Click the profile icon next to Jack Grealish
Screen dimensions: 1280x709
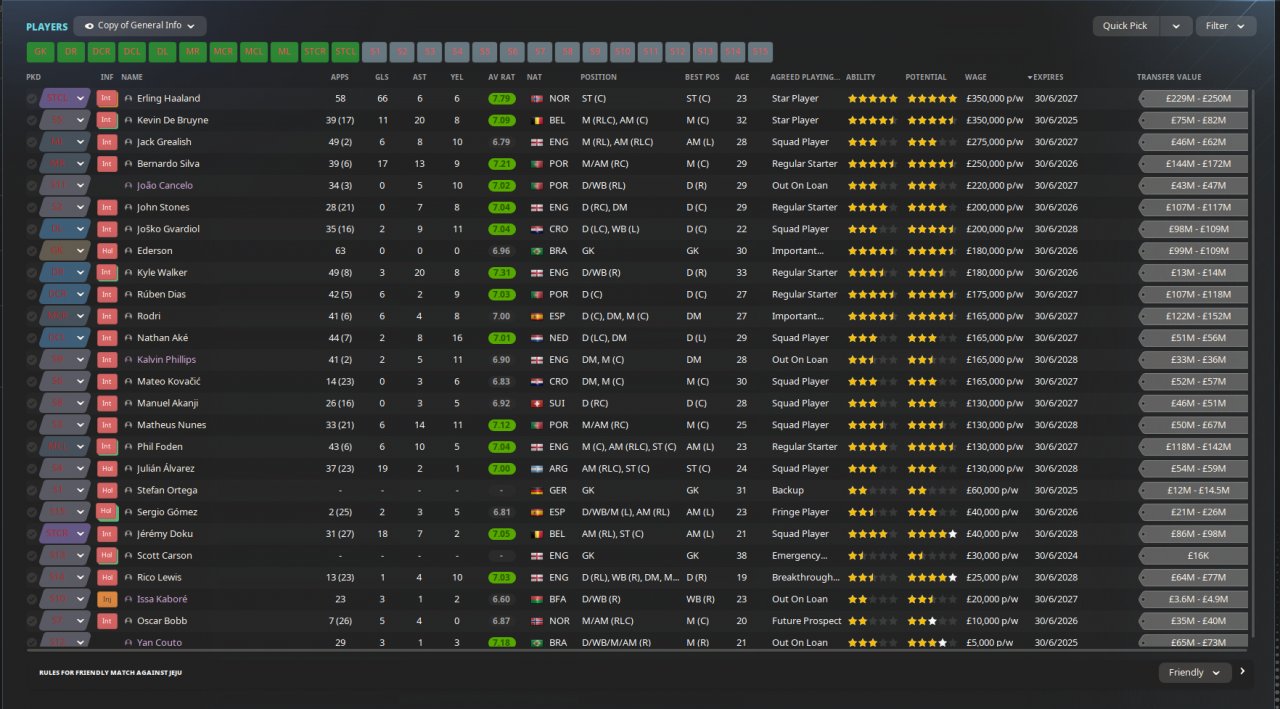coord(129,142)
